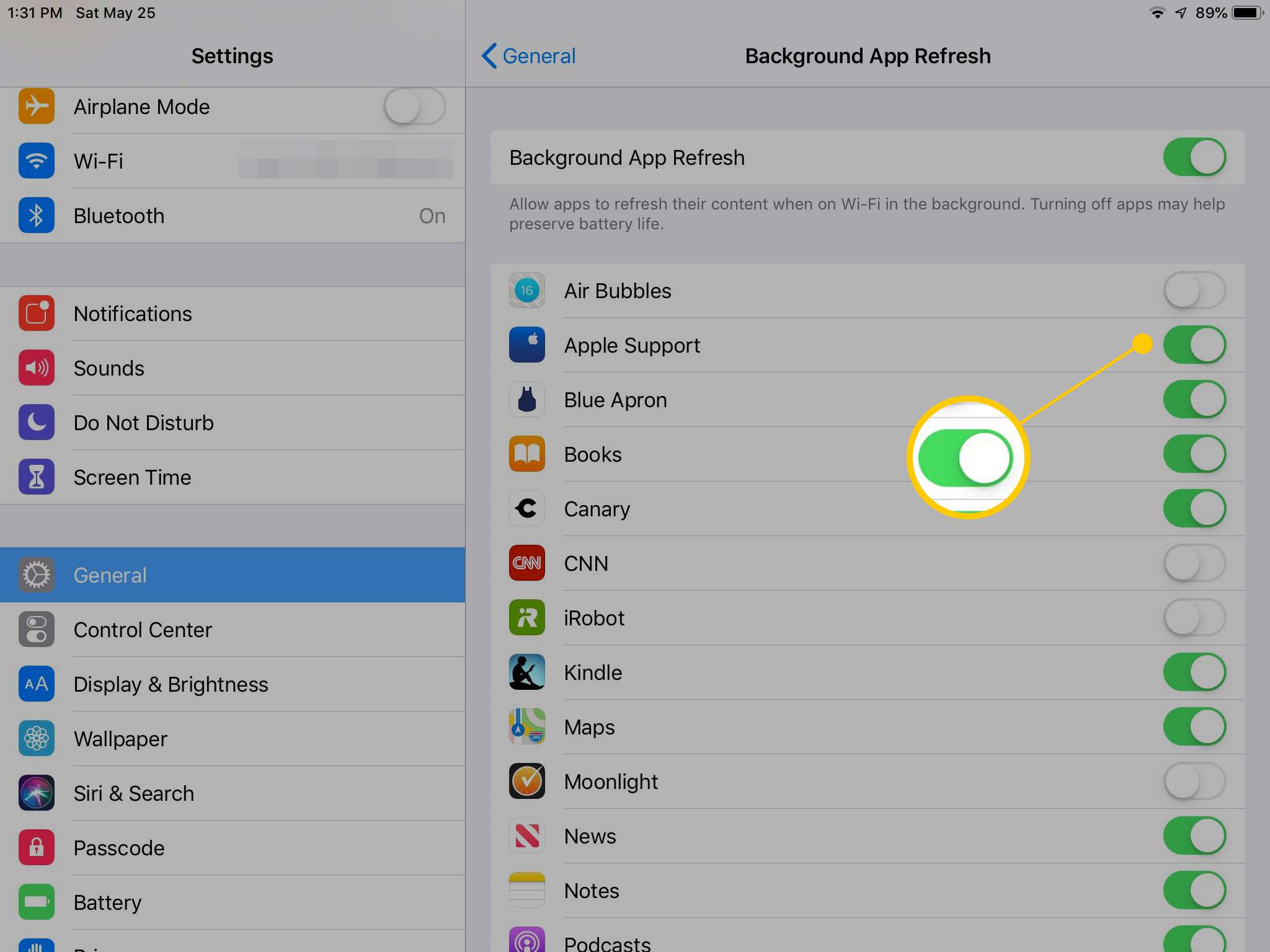
Task: Tap the Podcasts app icon
Action: [527, 940]
